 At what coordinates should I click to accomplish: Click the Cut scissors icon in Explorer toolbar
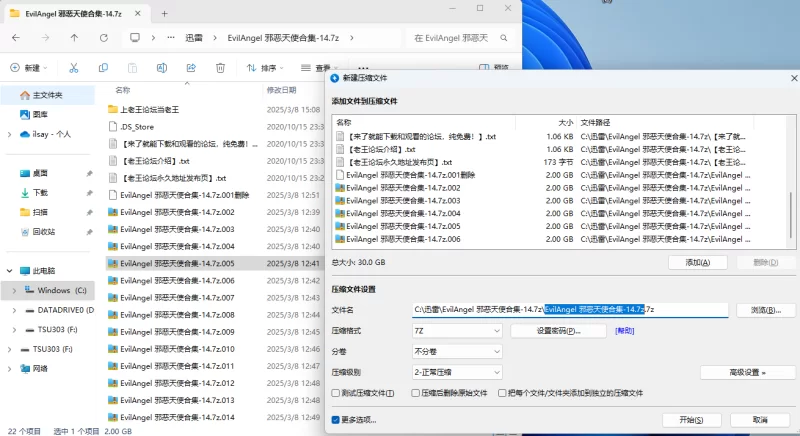[73, 68]
